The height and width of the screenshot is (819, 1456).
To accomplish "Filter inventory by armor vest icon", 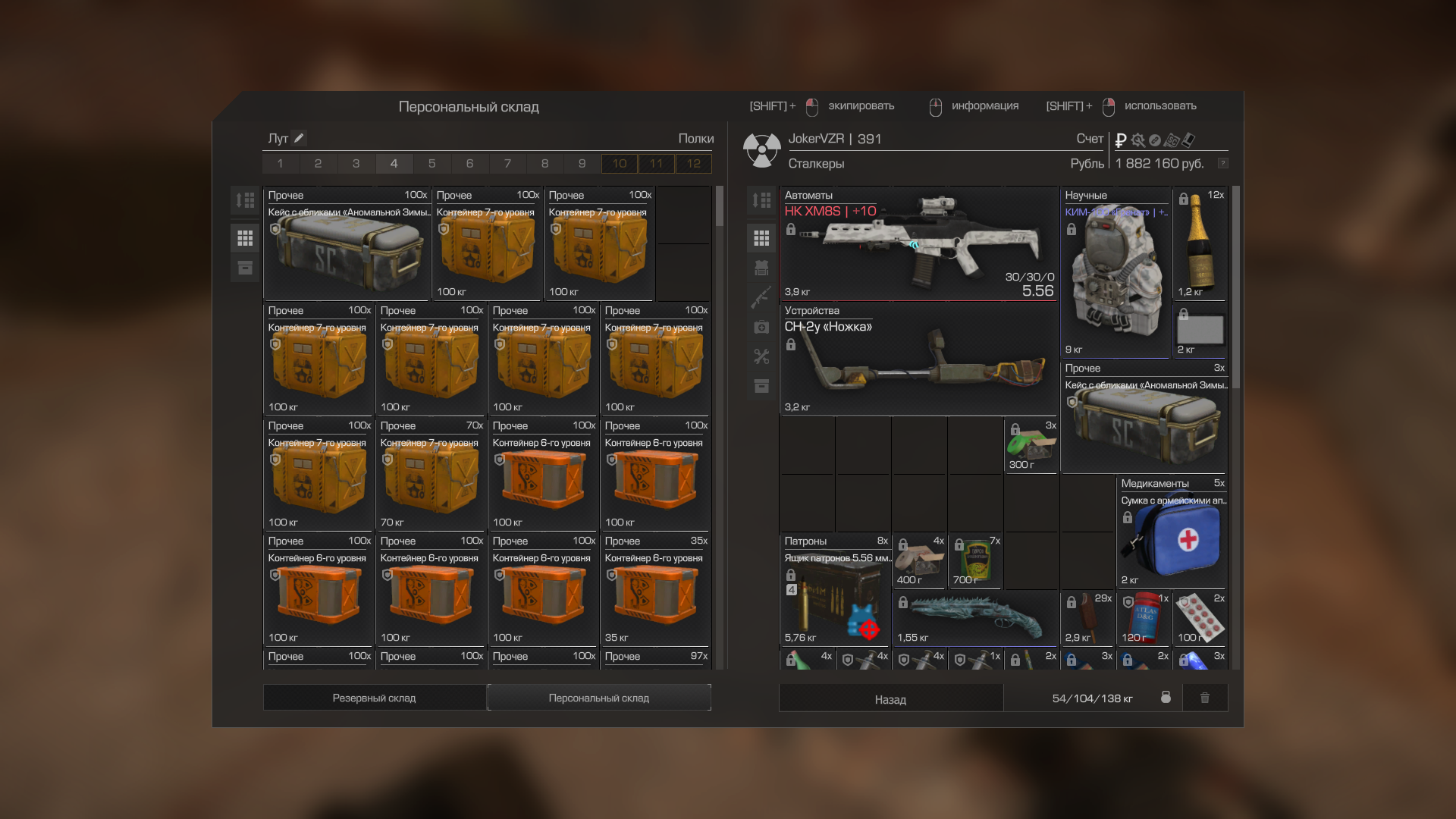I will tap(761, 268).
